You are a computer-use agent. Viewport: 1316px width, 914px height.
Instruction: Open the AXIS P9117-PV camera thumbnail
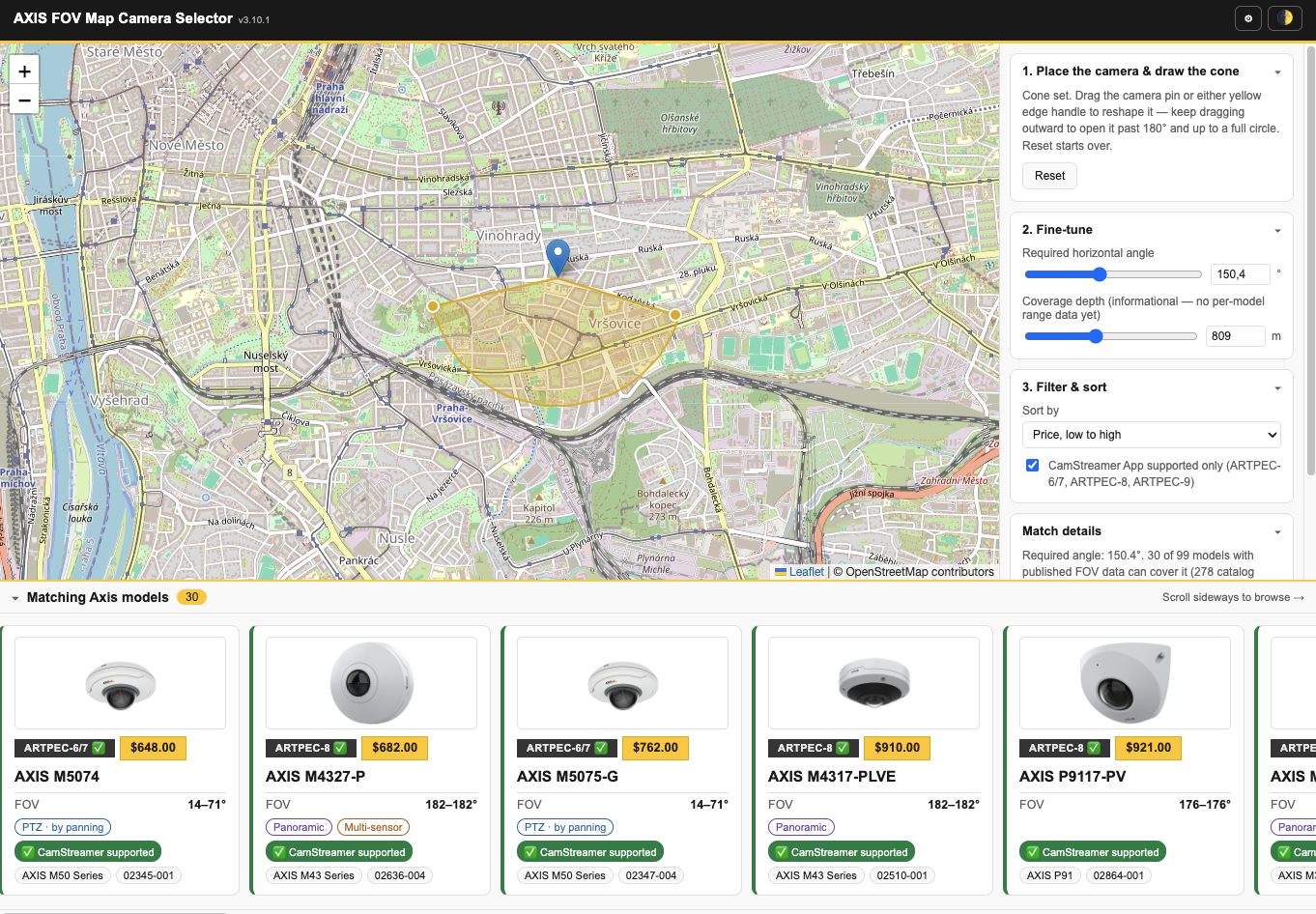1125,683
